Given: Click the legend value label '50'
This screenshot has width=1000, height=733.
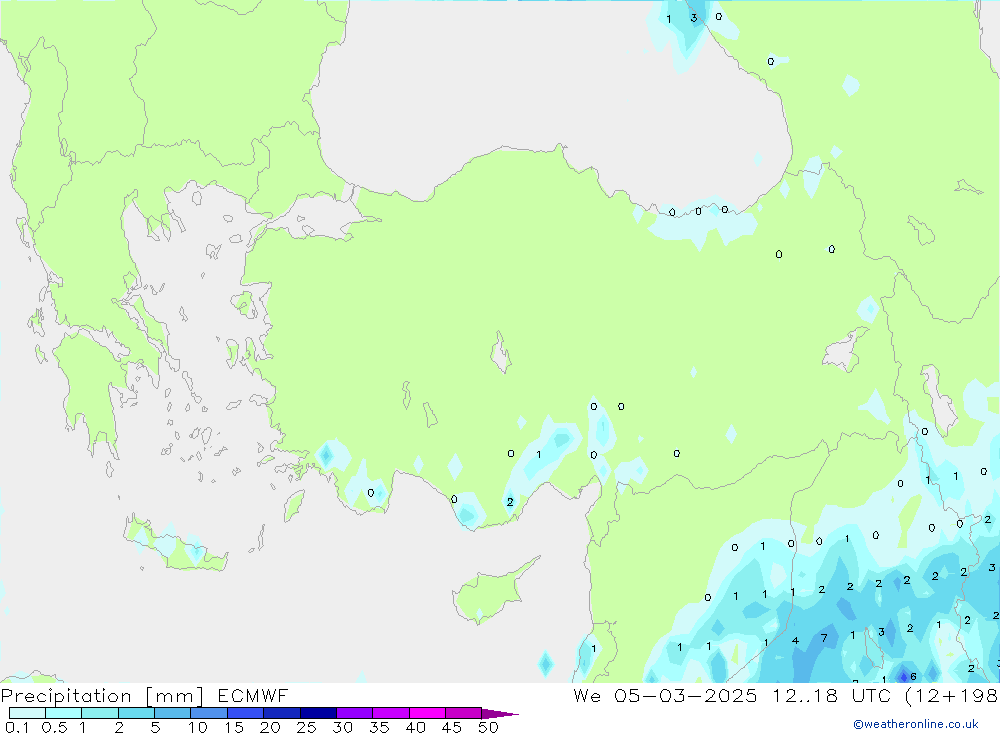Looking at the screenshot, I should pos(488,727).
